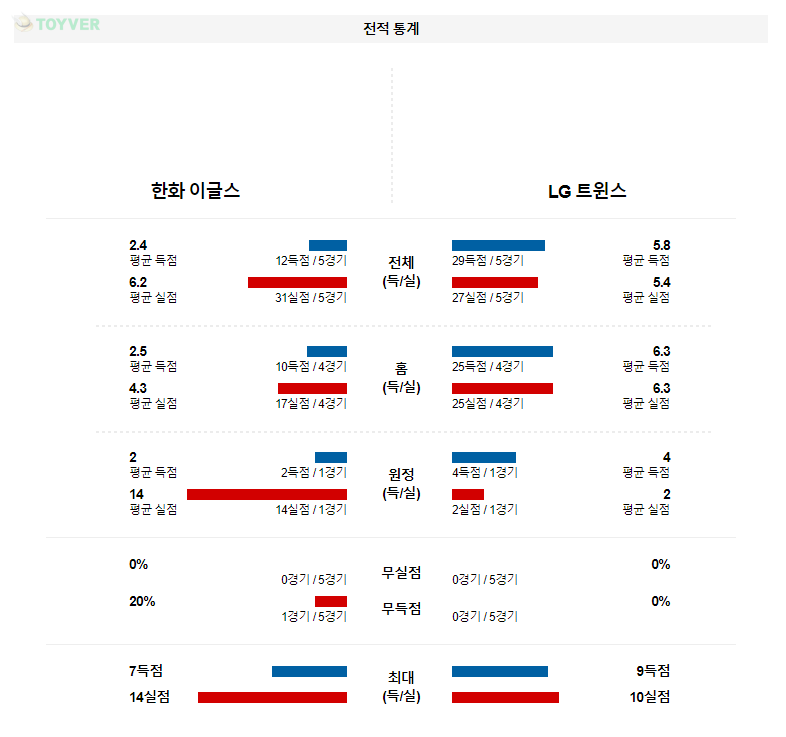Click LG's red 10실점 max bar
The image size is (786, 737).
(x=505, y=697)
